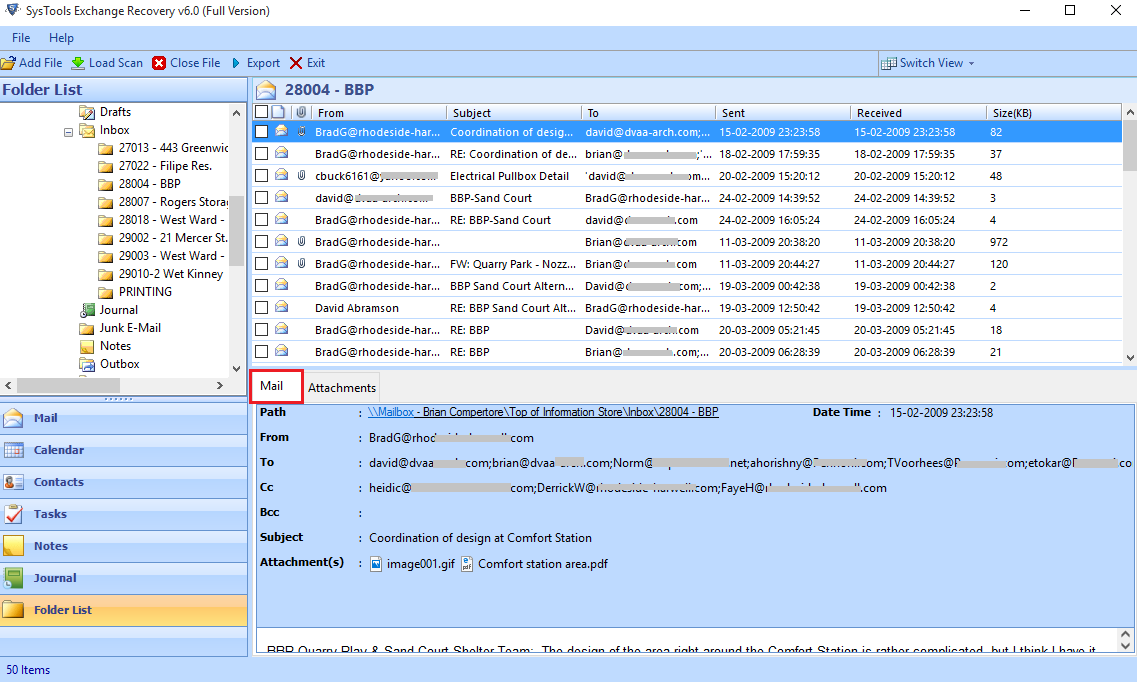Click the Contacts navigation button
Viewport: 1137px width, 682px height.
pos(124,482)
